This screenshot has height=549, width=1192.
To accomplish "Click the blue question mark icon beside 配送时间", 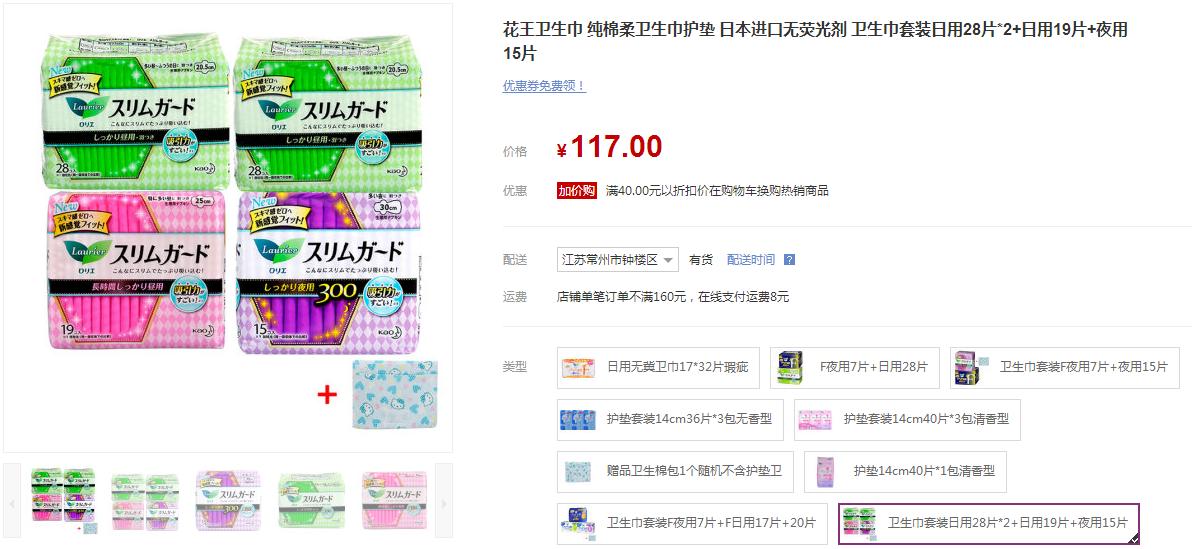I will pyautogui.click(x=789, y=260).
